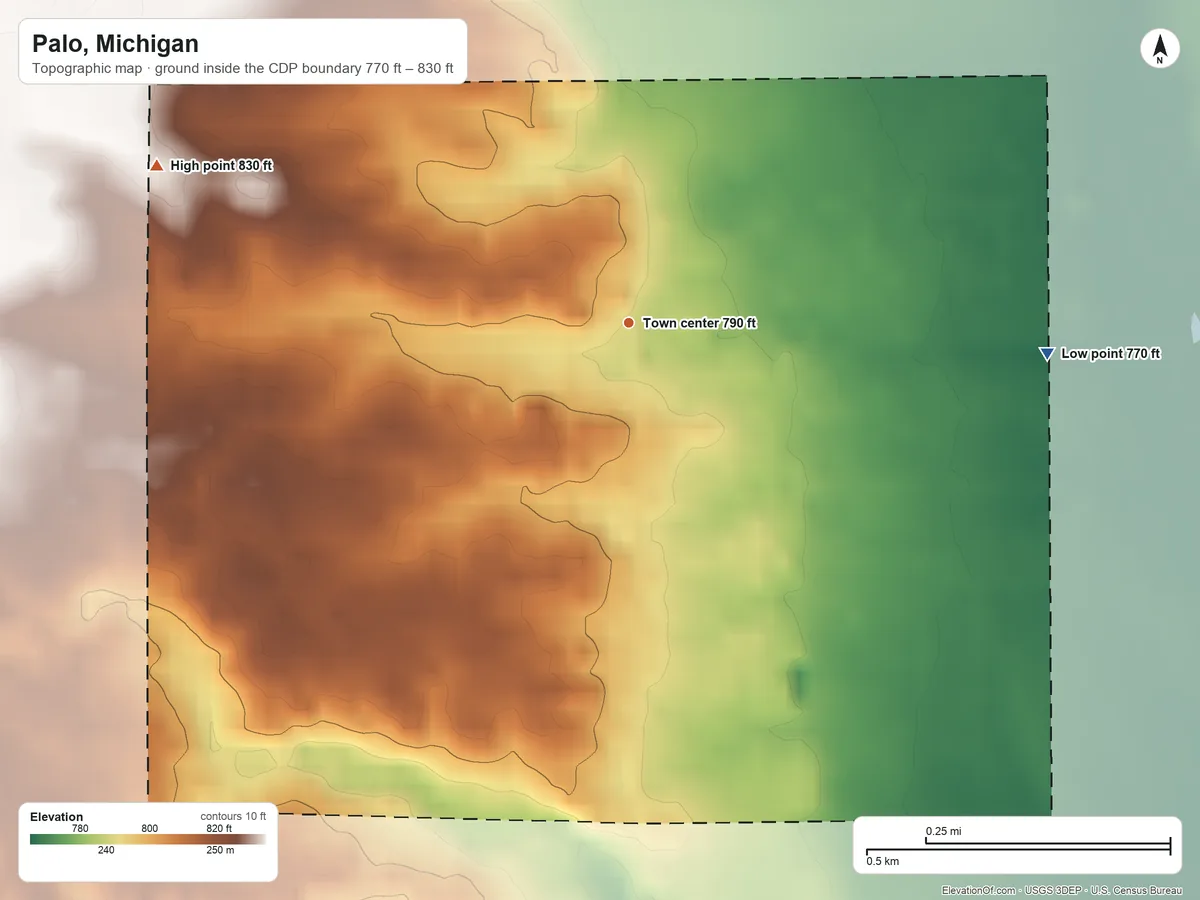This screenshot has width=1200, height=900.
Task: Click the scale bar line
Action: tap(1018, 848)
